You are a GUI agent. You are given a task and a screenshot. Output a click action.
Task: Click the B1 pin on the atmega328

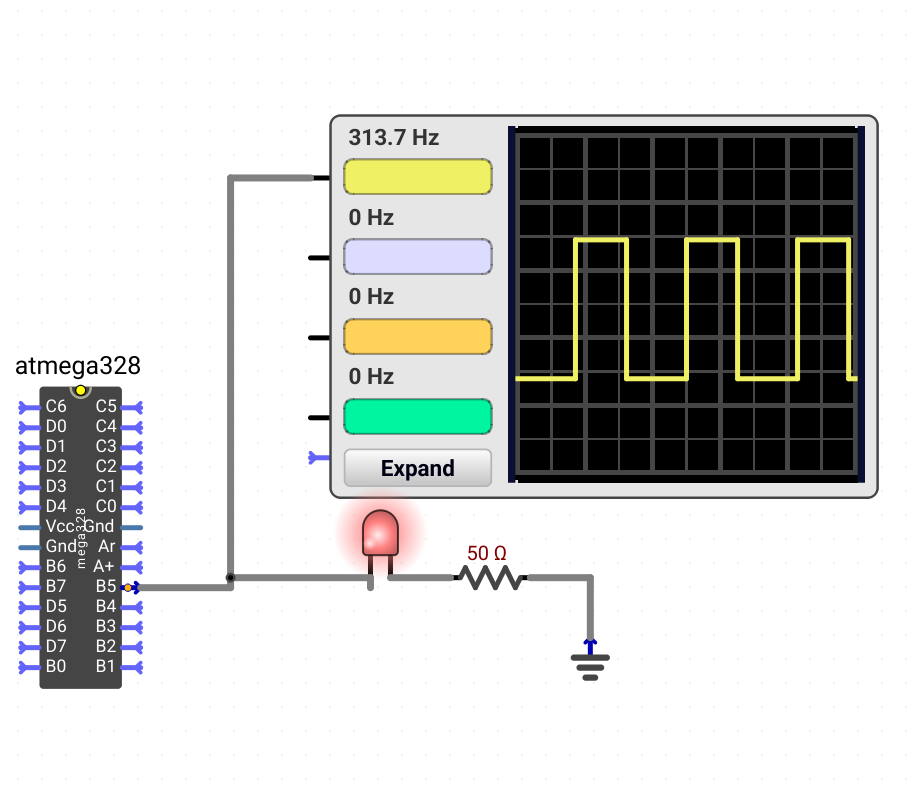(x=132, y=668)
